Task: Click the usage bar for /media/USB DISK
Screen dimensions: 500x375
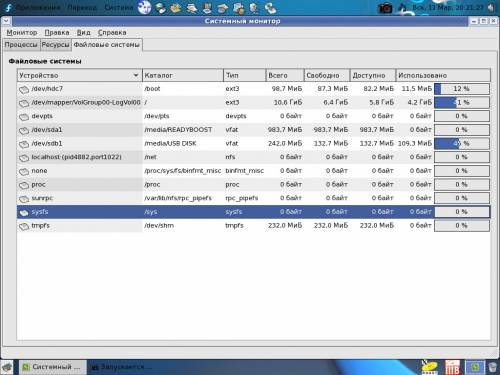Action: point(462,144)
